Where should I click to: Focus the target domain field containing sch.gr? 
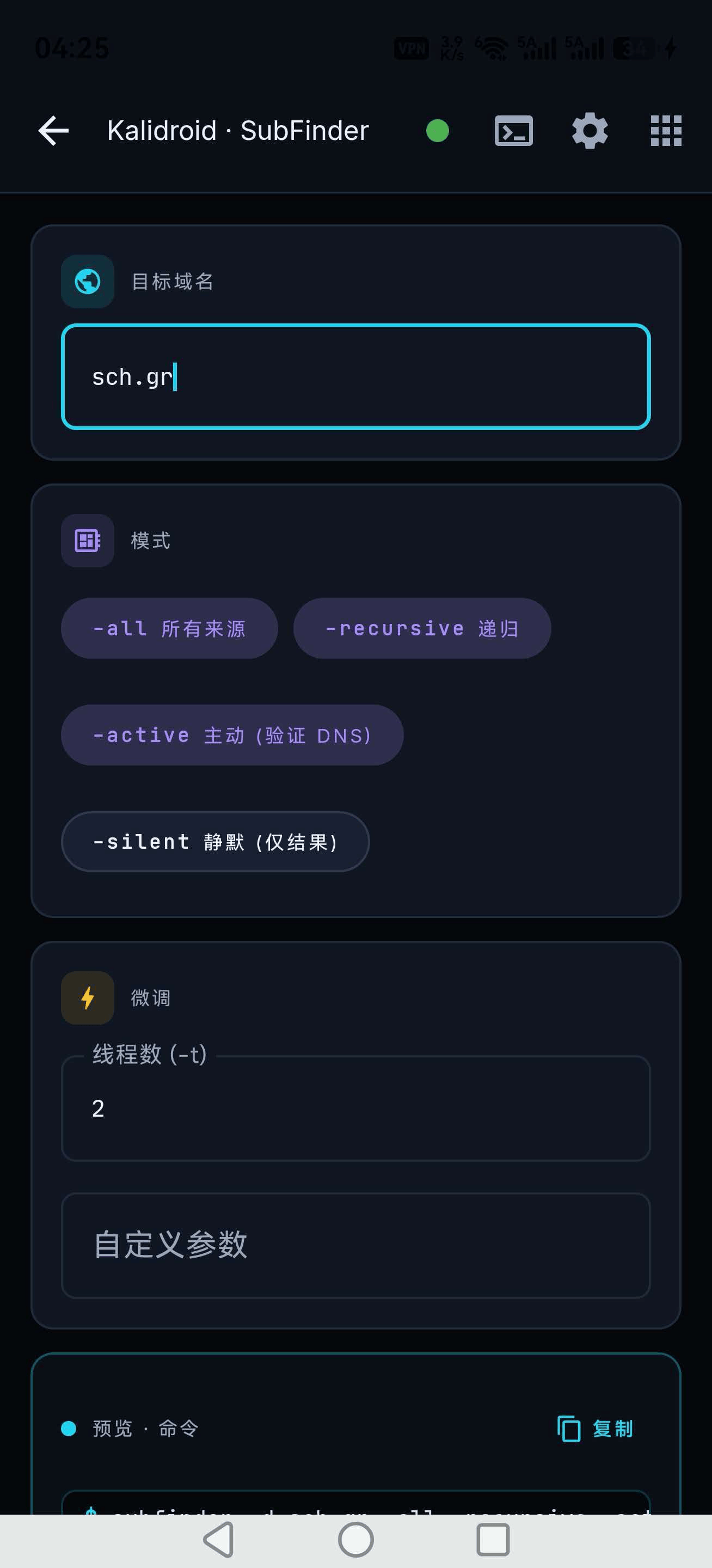[356, 377]
